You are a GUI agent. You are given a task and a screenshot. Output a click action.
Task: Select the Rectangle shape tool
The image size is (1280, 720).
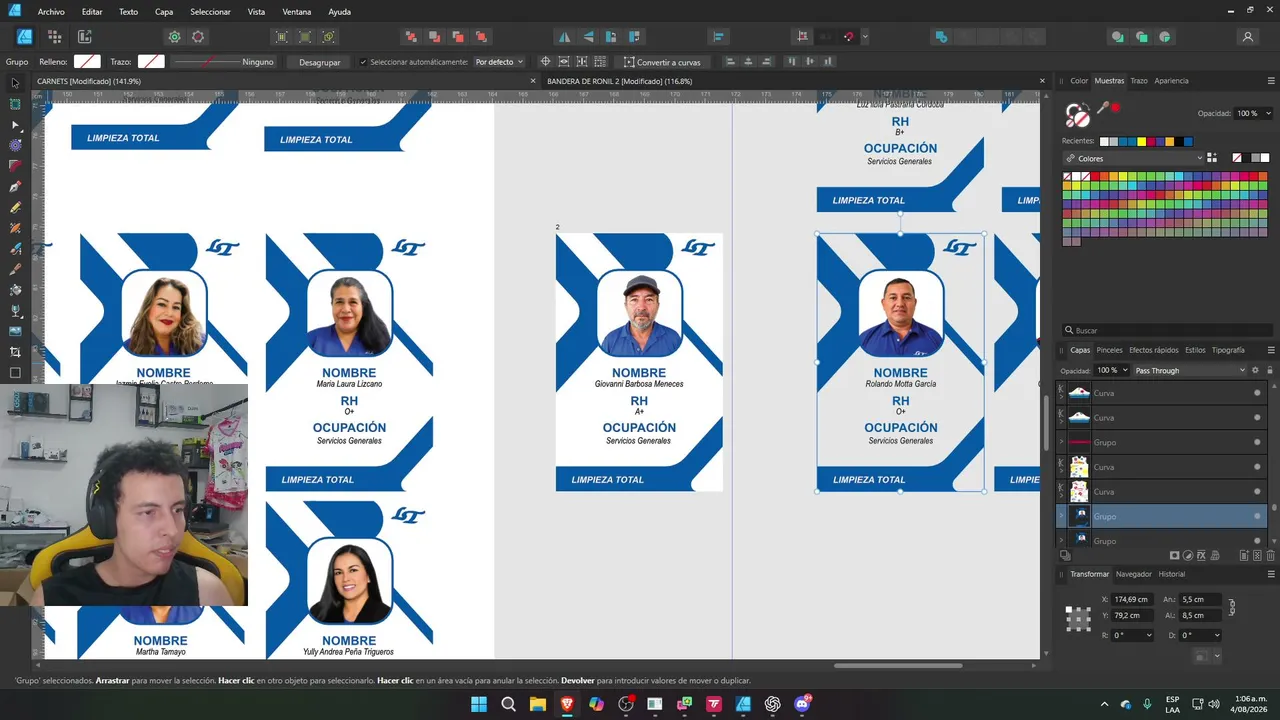[15, 373]
